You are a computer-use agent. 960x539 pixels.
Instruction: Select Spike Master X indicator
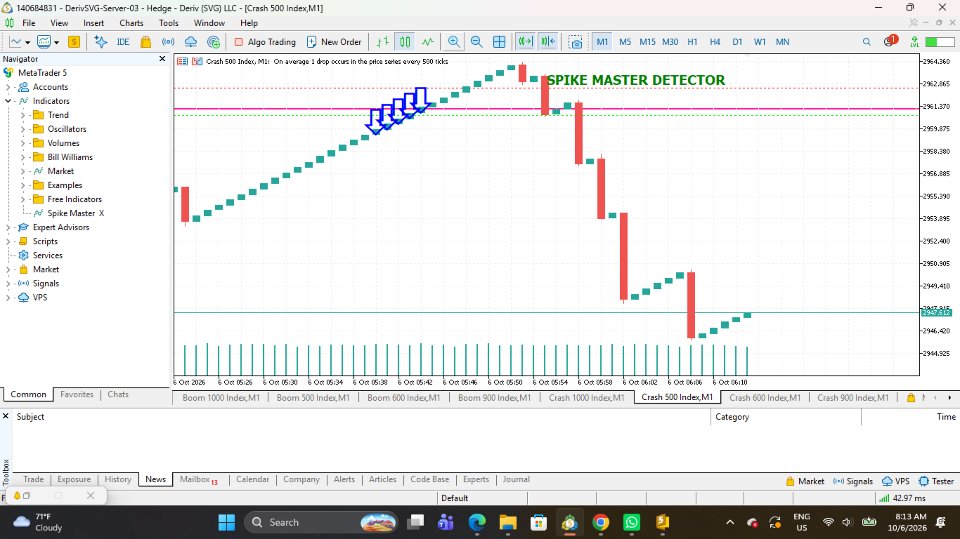point(75,213)
